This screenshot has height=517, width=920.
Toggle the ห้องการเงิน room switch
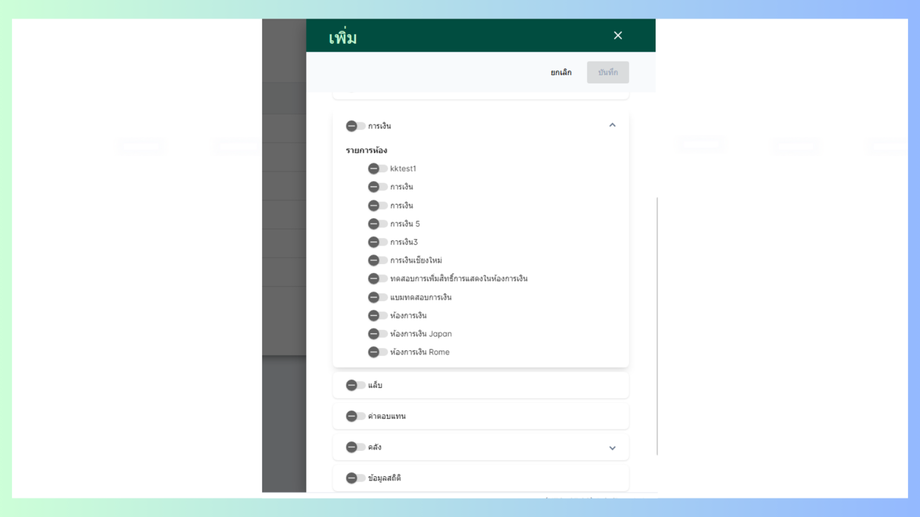377,315
